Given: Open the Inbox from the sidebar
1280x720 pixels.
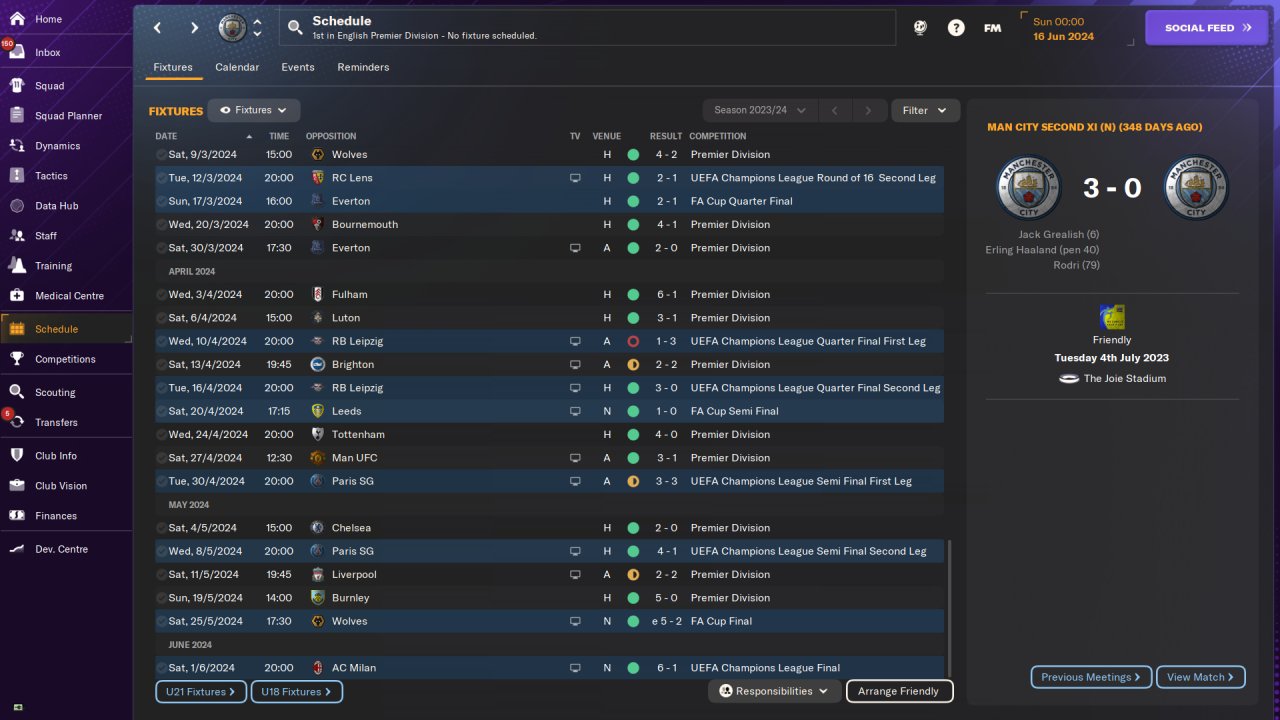Looking at the screenshot, I should 47,52.
